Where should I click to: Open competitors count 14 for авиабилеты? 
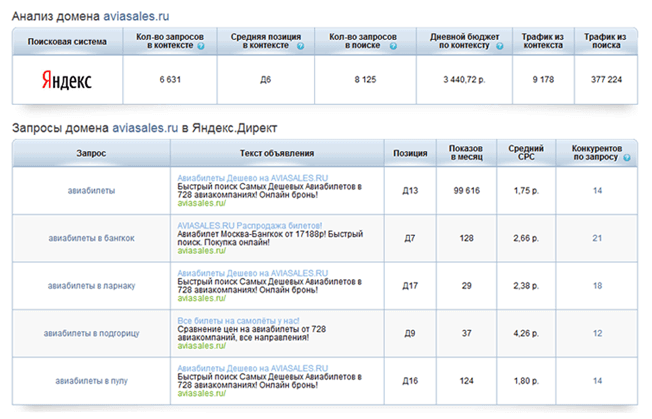tap(597, 190)
